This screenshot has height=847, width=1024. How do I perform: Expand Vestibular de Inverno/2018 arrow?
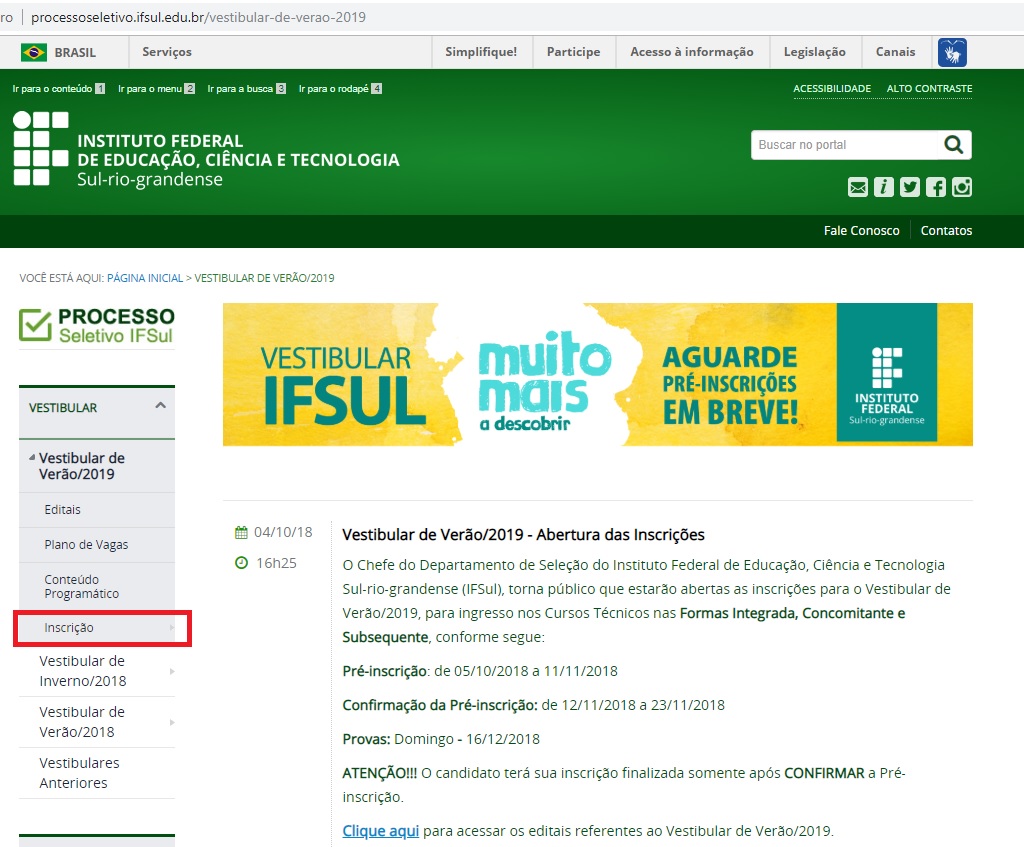(172, 671)
